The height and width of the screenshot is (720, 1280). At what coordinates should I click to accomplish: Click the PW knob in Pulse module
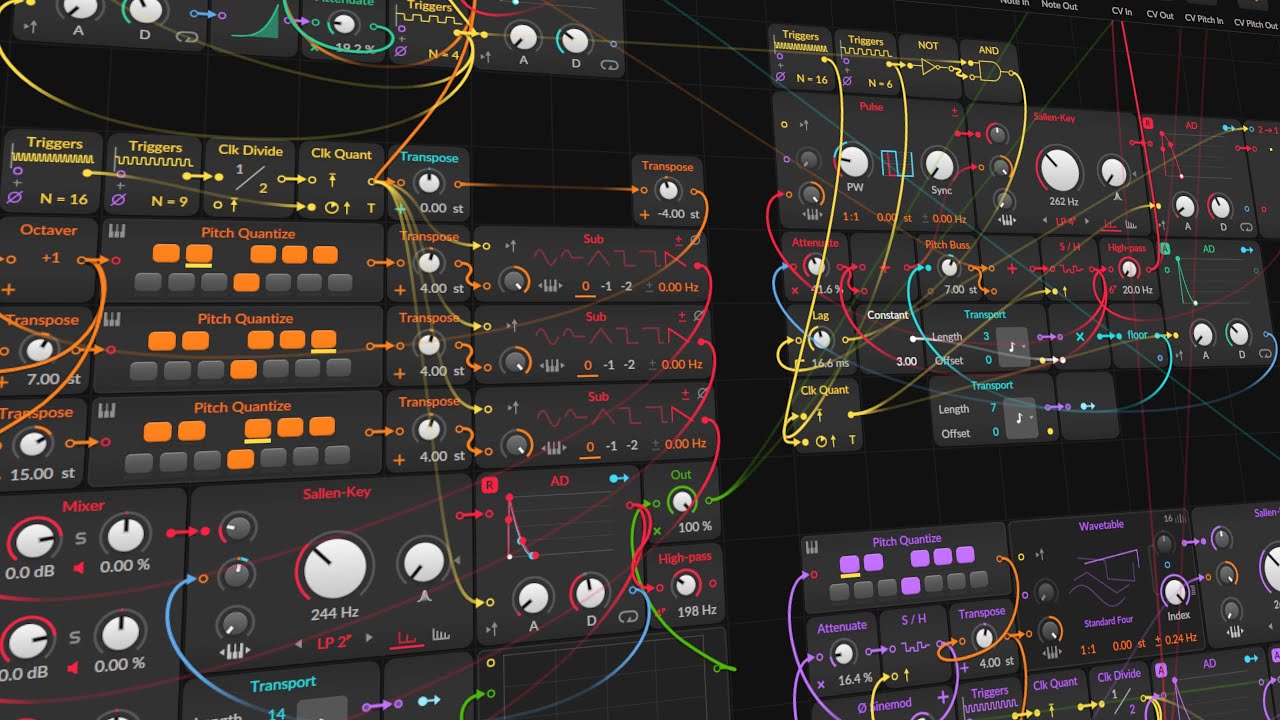pyautogui.click(x=853, y=161)
